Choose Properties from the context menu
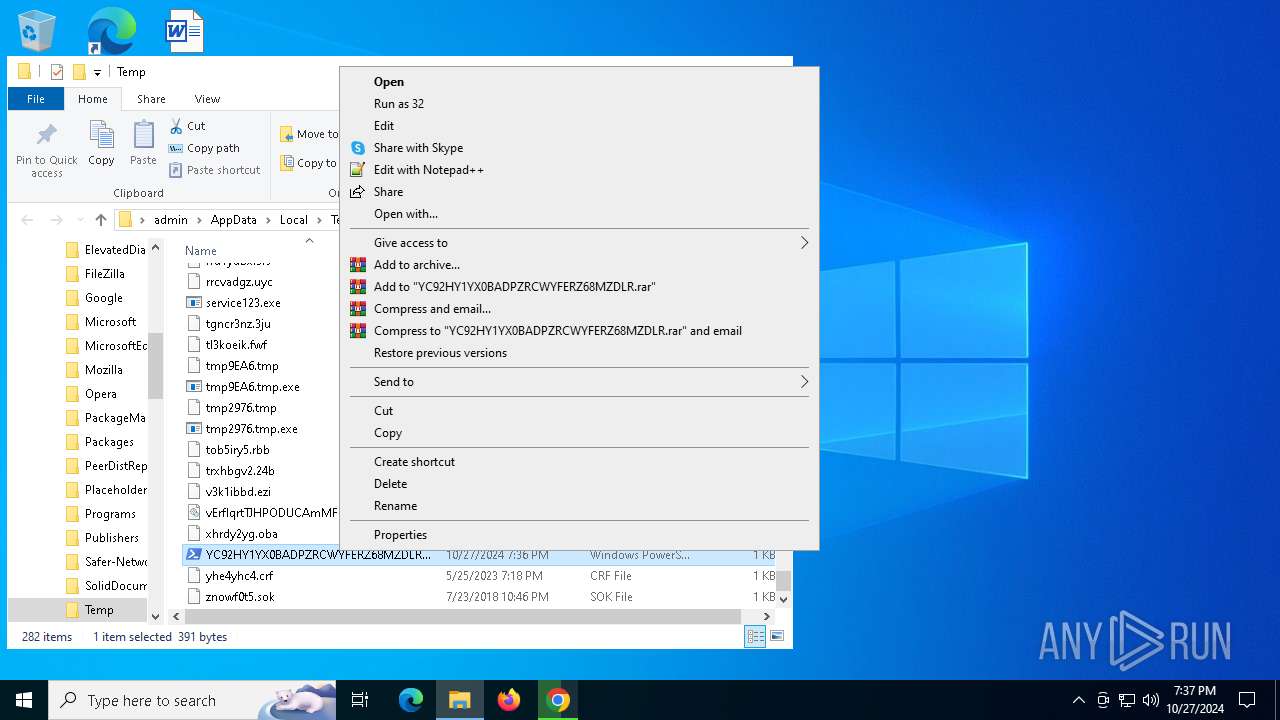1280x720 pixels. [400, 535]
